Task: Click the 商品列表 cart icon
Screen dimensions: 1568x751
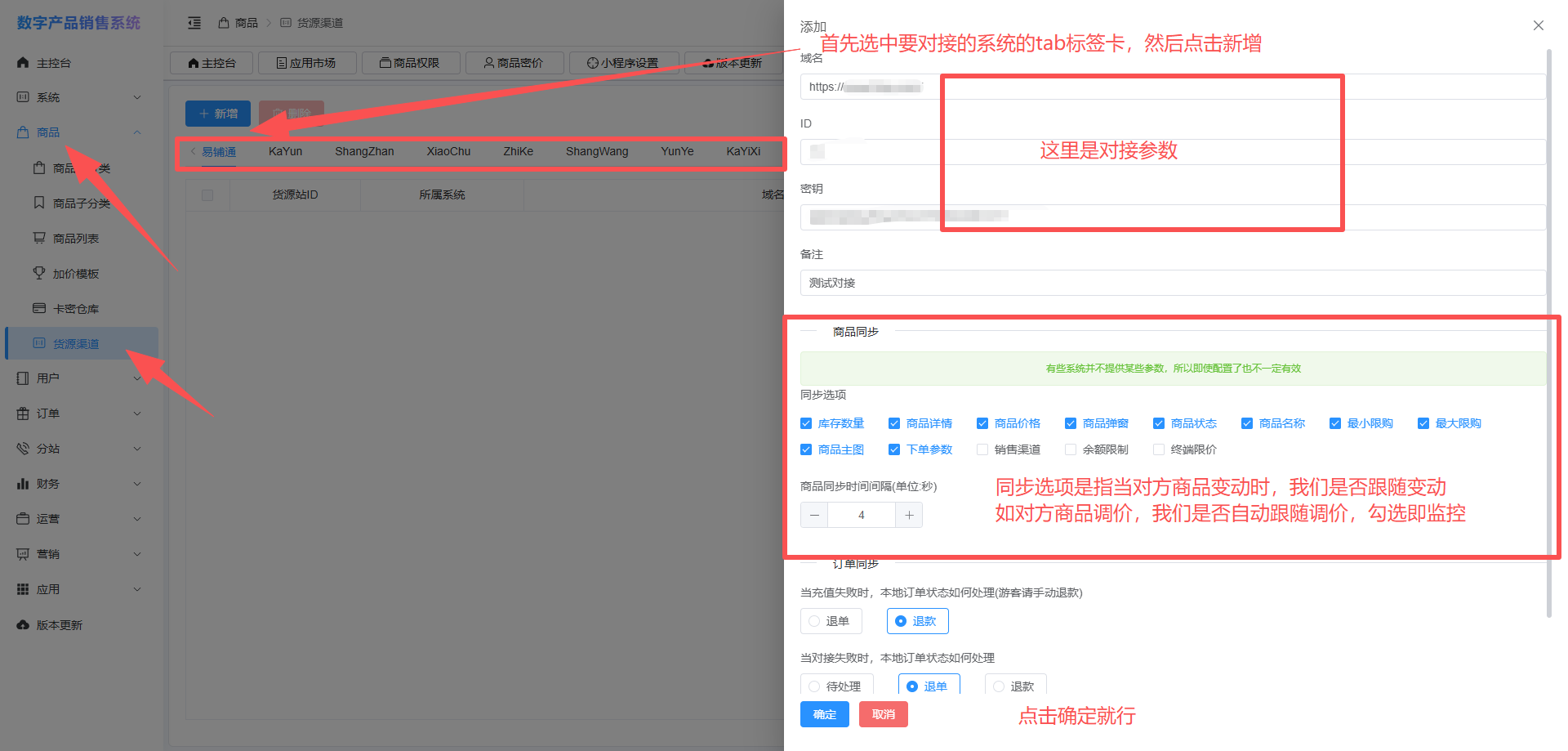Action: pyautogui.click(x=39, y=238)
